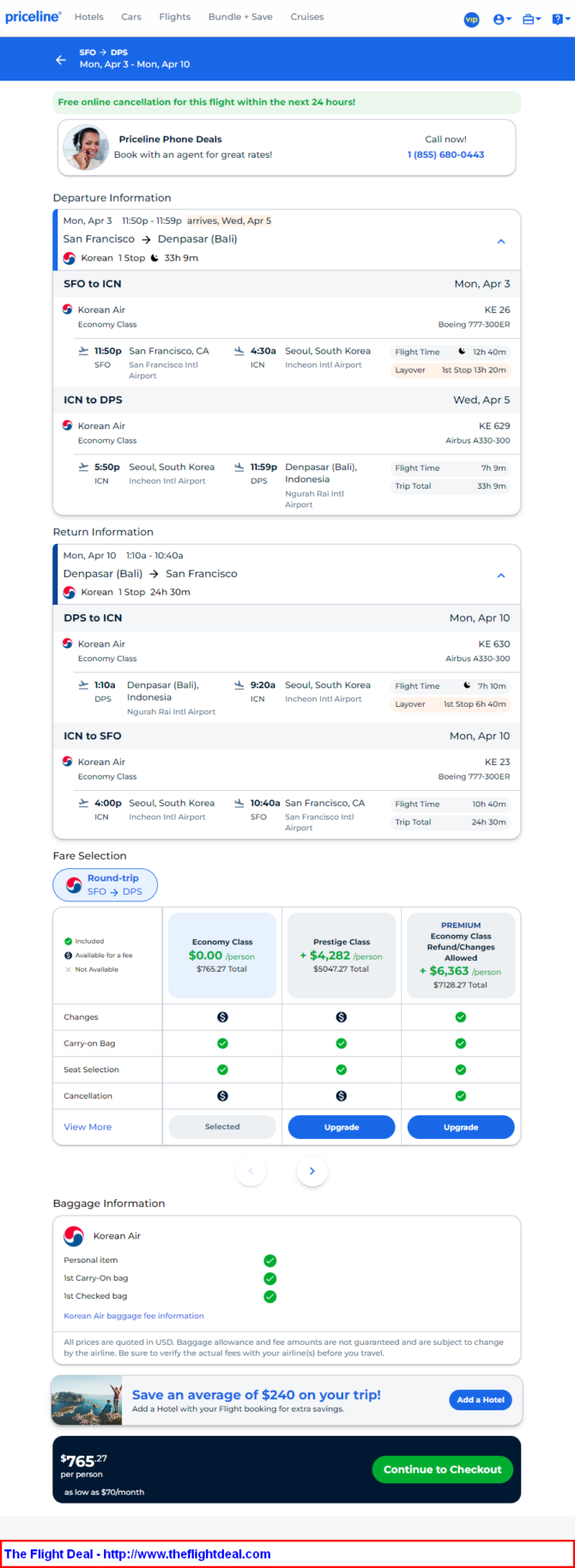The height and width of the screenshot is (1568, 575).
Task: Click Korean Air logo in ICN to DPS segment
Action: tap(68, 425)
